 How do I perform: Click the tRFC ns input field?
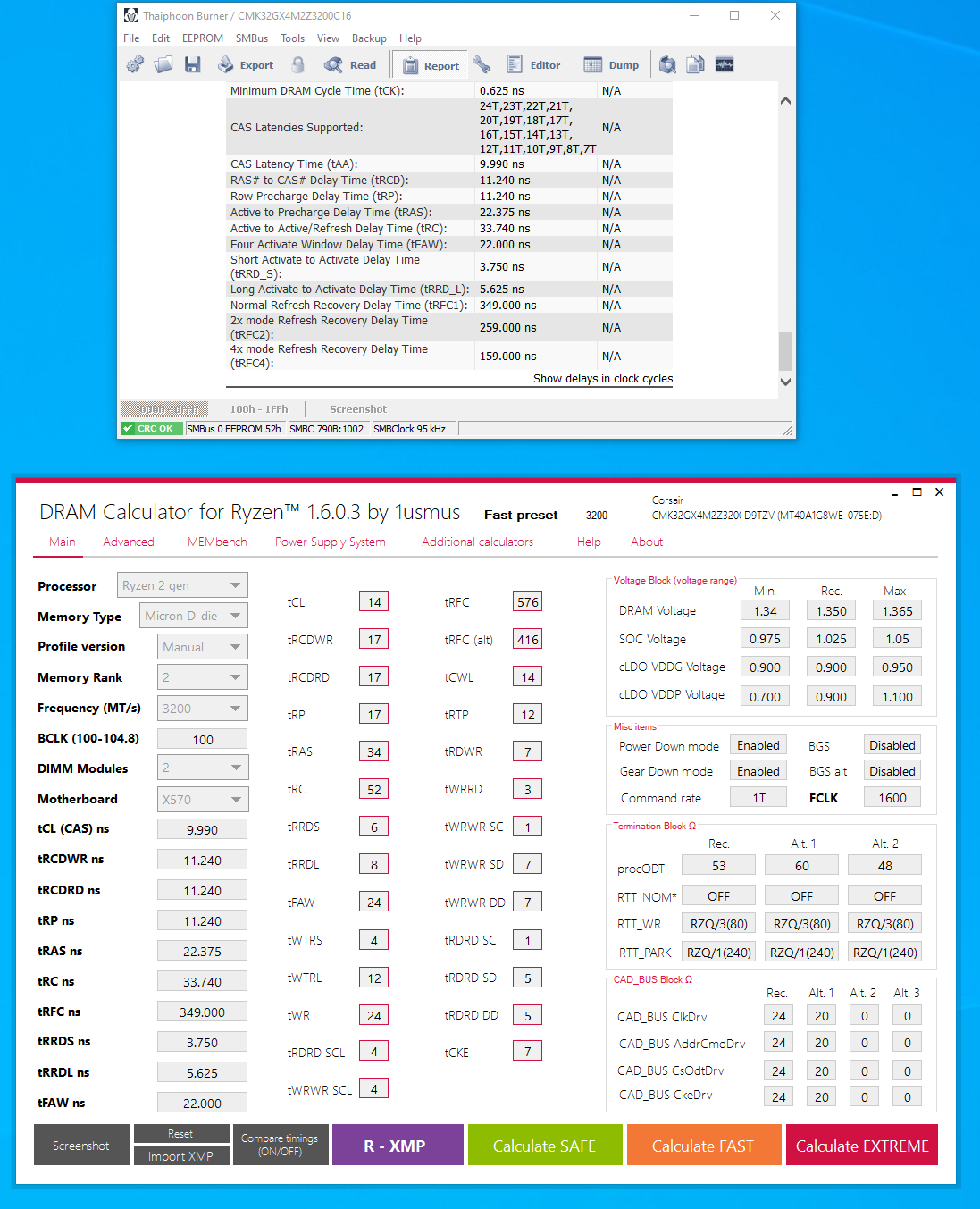[x=203, y=1012]
